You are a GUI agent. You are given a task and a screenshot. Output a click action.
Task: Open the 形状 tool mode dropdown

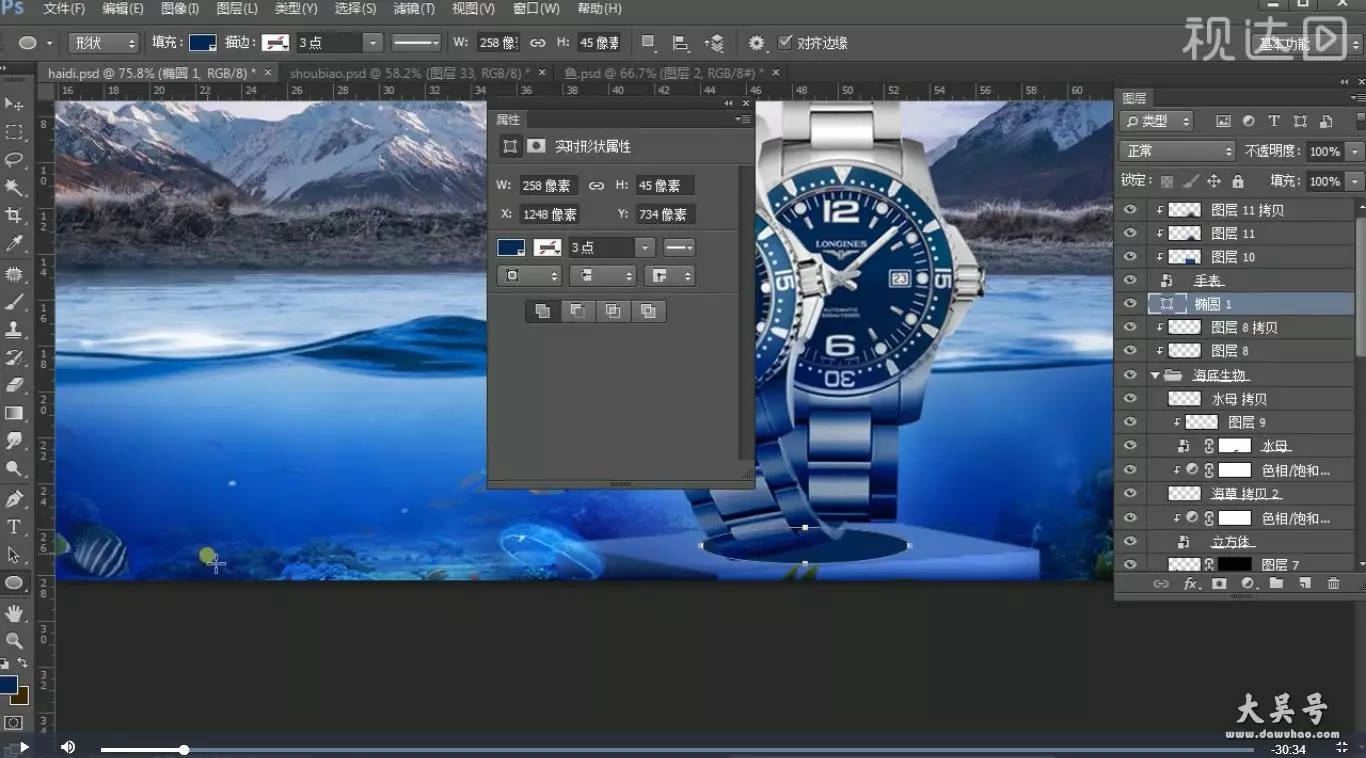pyautogui.click(x=104, y=43)
